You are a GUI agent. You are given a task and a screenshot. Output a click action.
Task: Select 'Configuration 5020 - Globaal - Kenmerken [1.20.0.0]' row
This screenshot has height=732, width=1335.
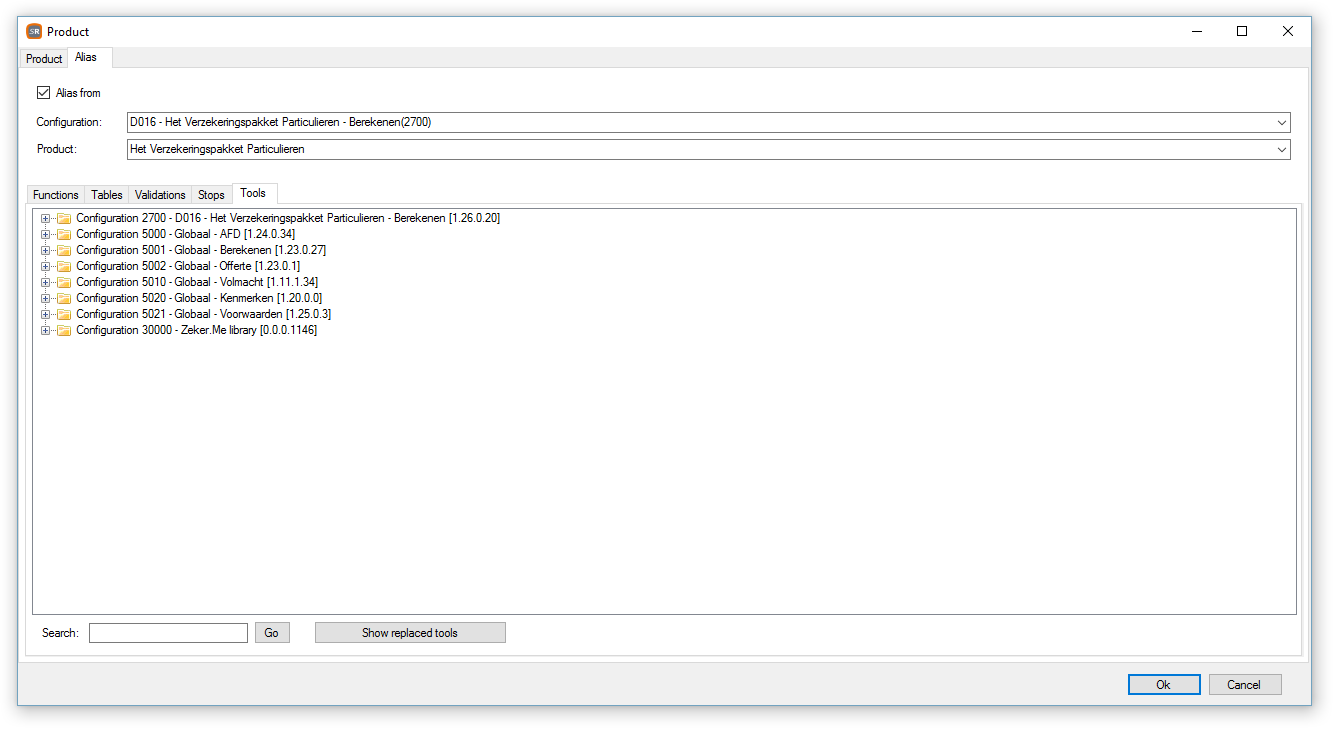(199, 298)
